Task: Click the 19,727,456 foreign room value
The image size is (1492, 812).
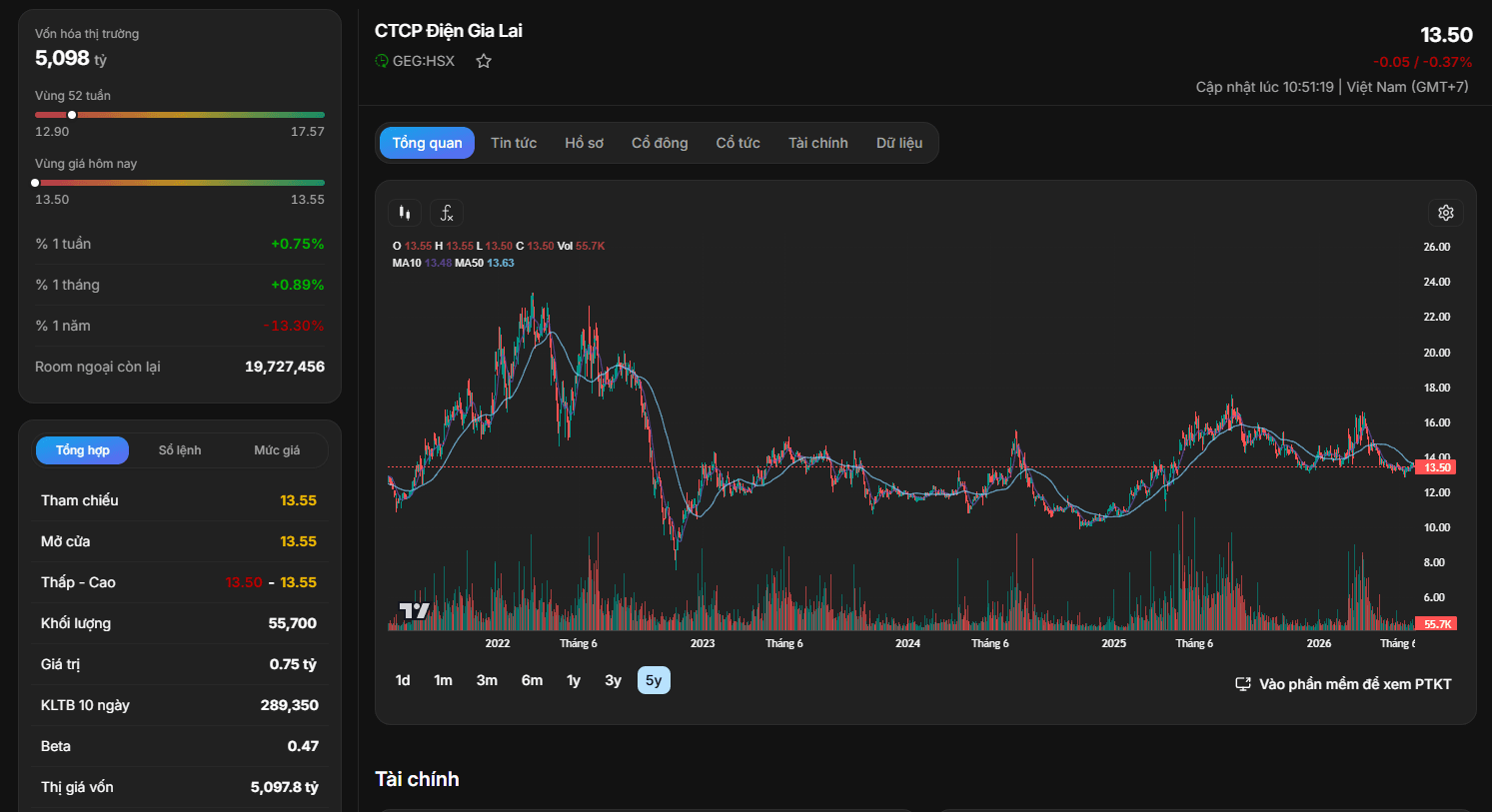Action: coord(285,367)
